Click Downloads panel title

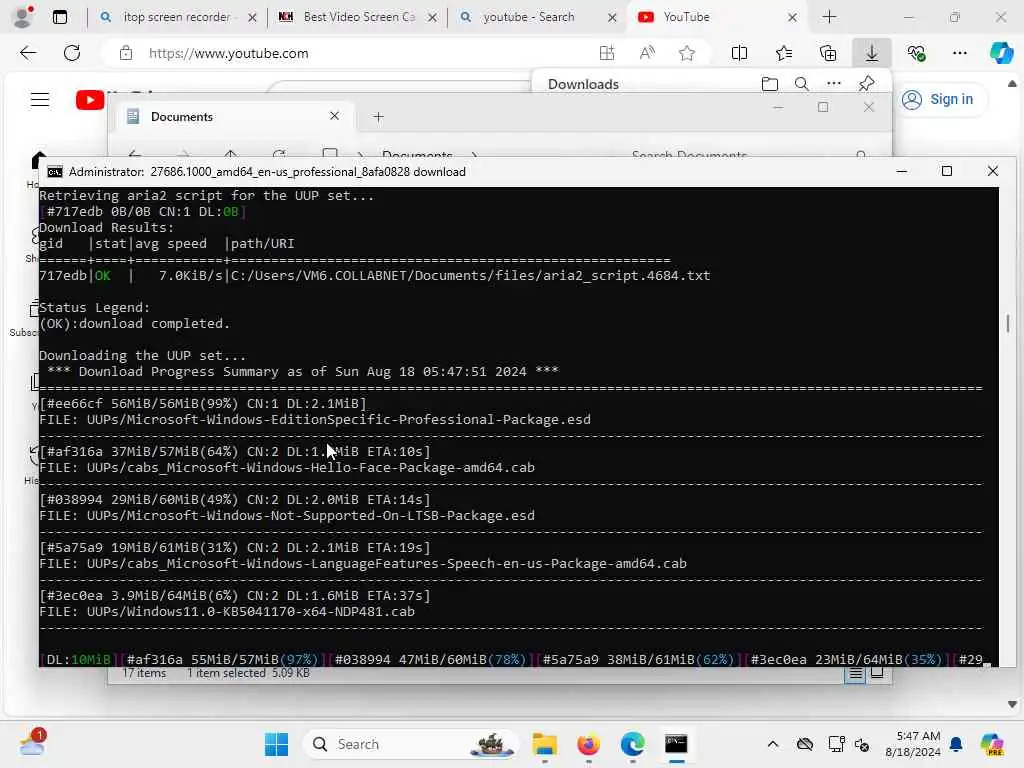583,84
